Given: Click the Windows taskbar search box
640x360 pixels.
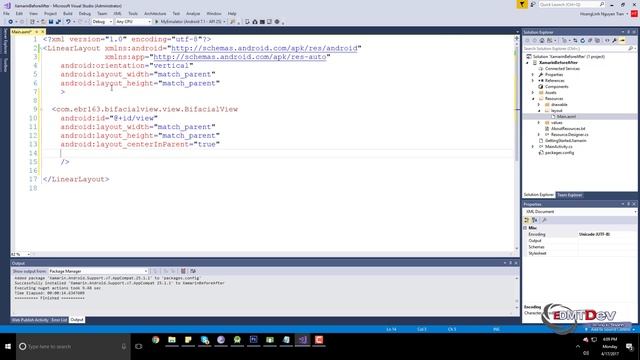Looking at the screenshot, I should [73, 347].
